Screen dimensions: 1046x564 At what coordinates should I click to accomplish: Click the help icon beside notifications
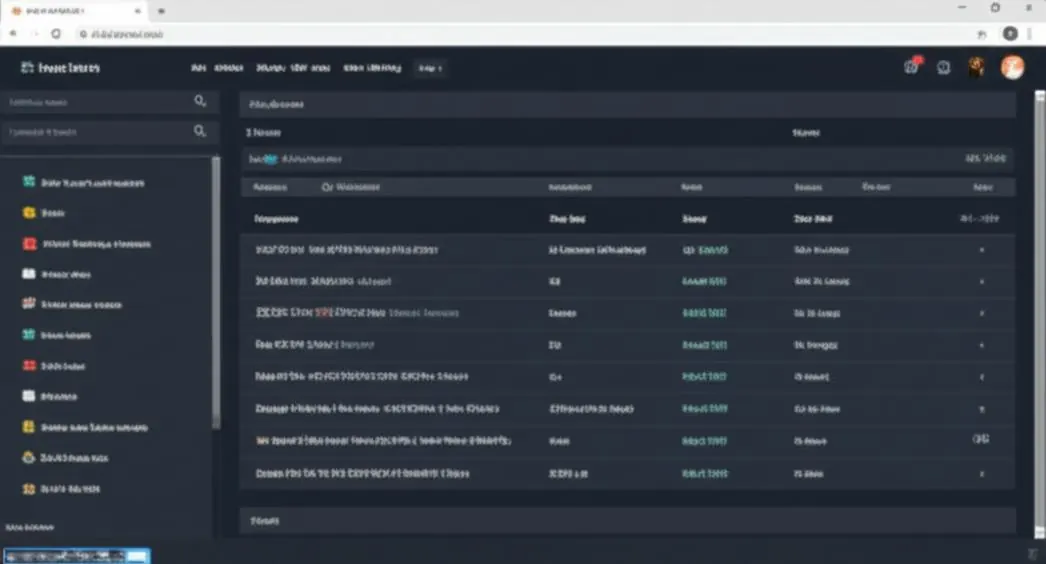[943, 67]
